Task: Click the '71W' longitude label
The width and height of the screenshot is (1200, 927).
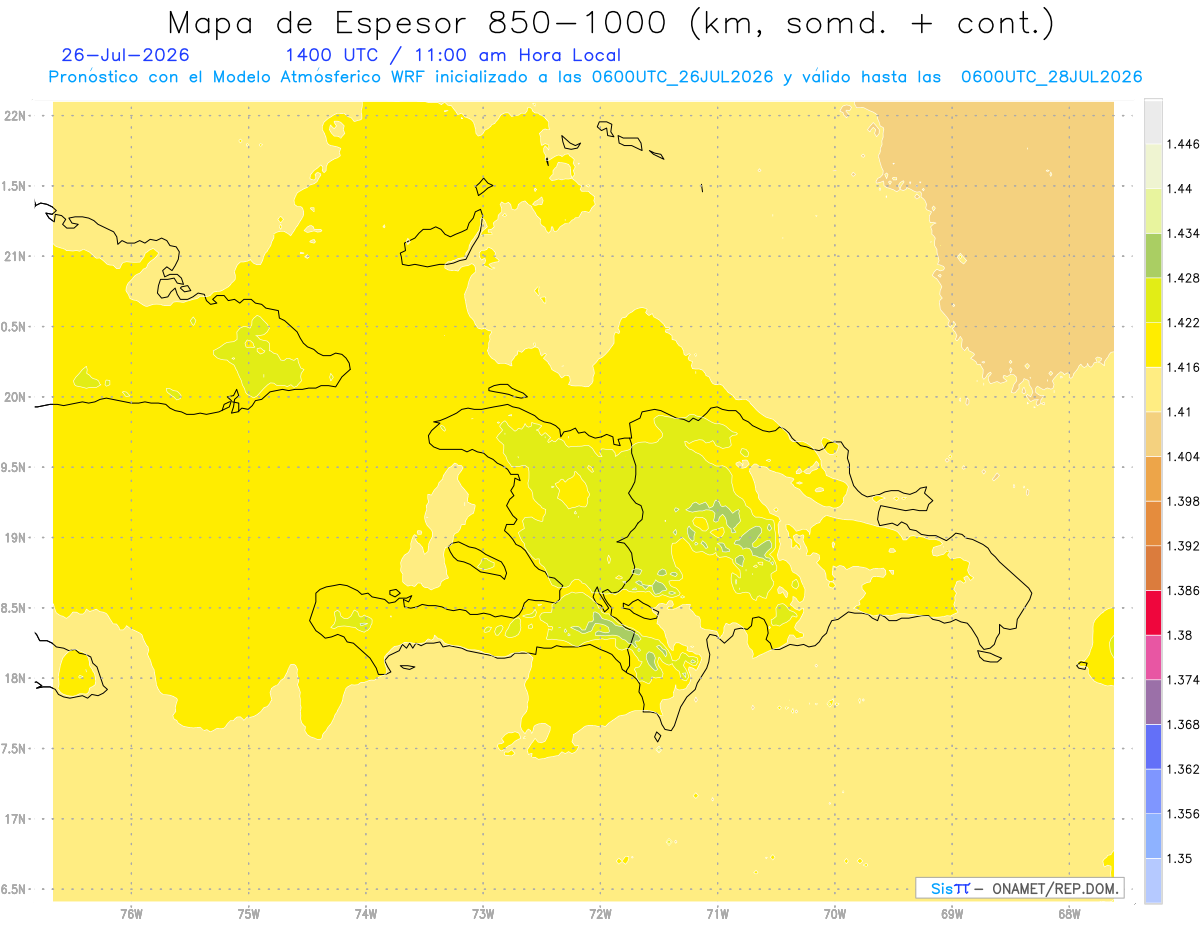Action: (717, 913)
